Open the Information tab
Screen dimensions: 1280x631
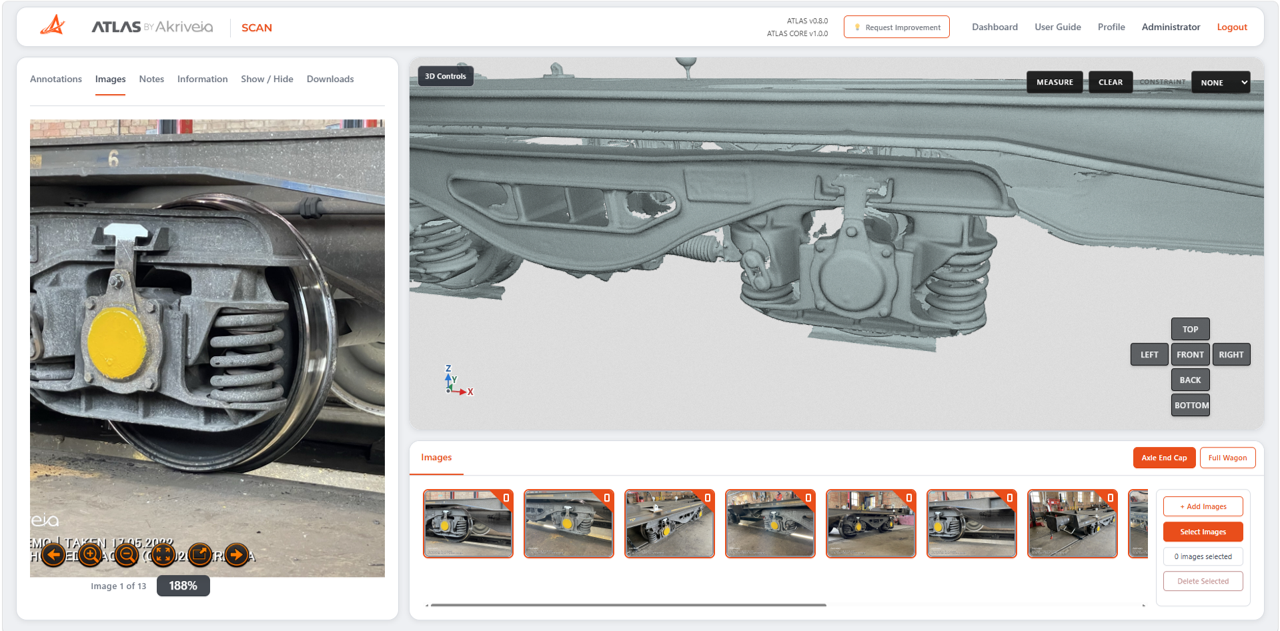click(x=202, y=79)
